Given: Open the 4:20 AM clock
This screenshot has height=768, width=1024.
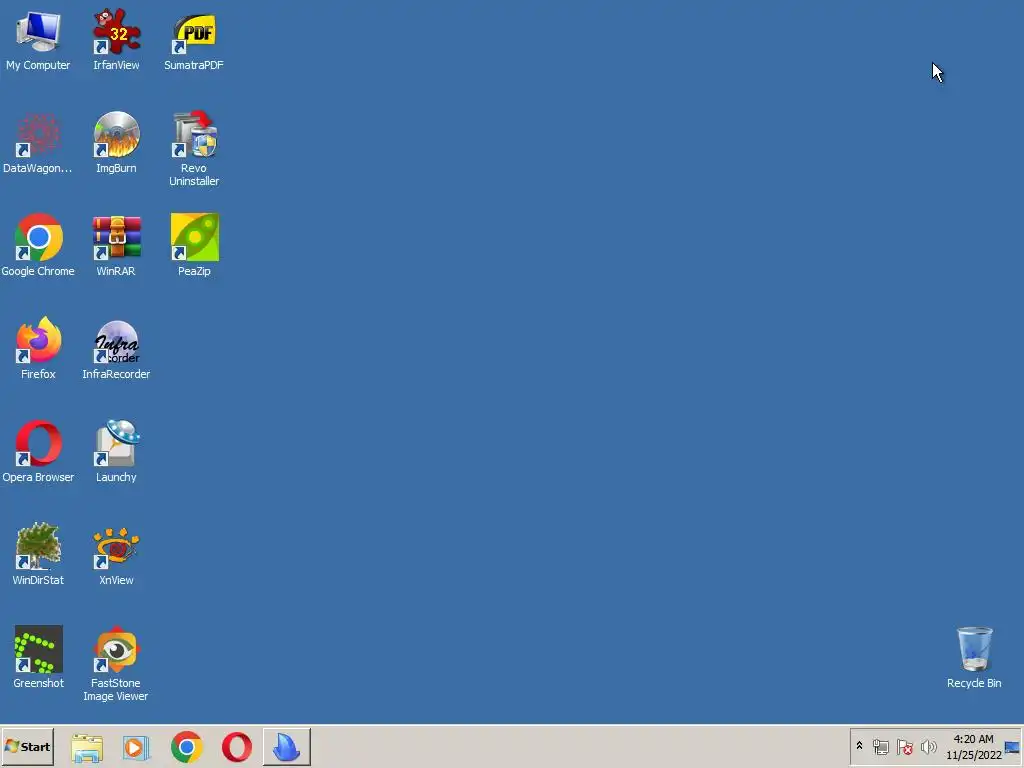Looking at the screenshot, I should pos(974,746).
